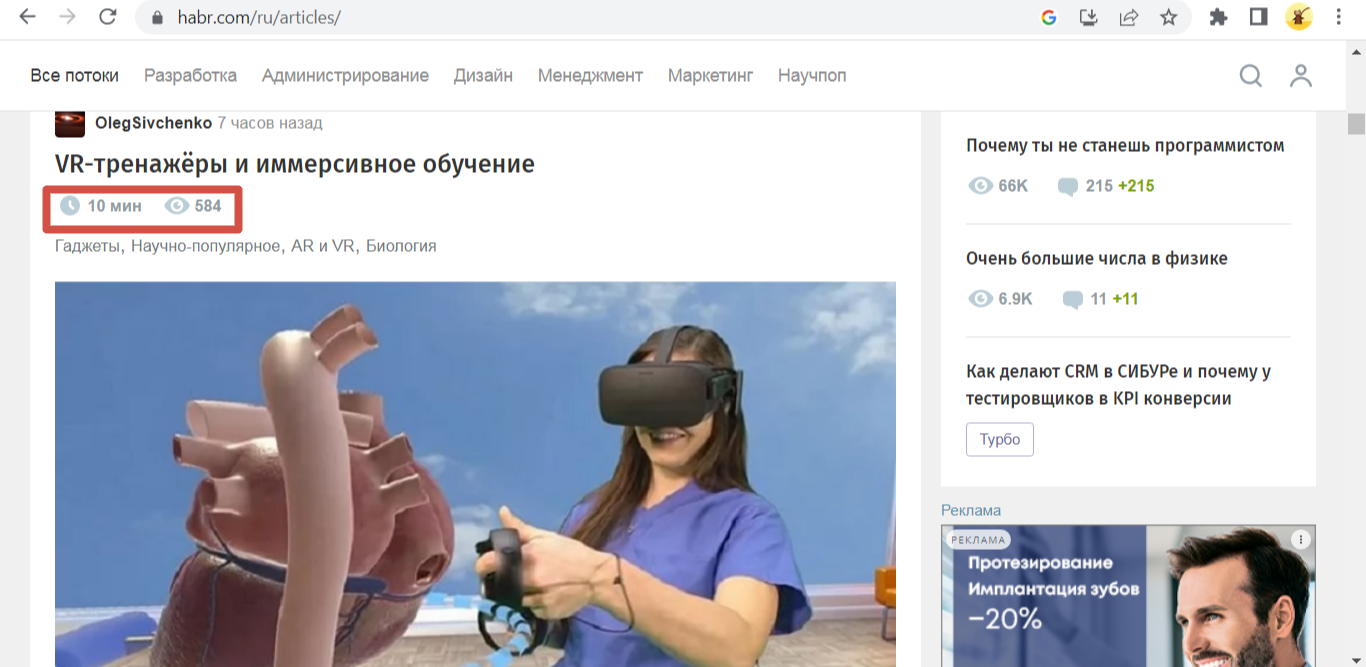Open the Как делают CRM в СИБУРе article
Viewport: 1366px width, 667px height.
(1118, 385)
